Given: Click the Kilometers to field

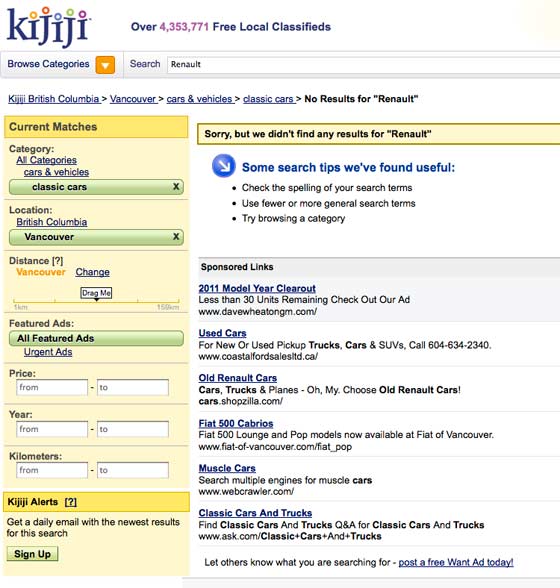Looking at the screenshot, I should pyautogui.click(x=133, y=470).
